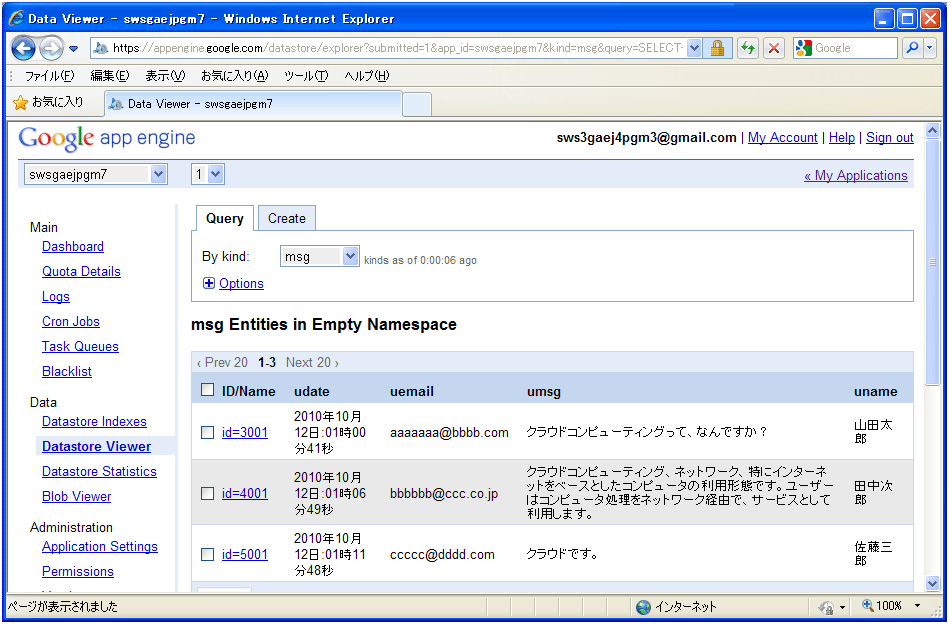Click the URL address bar
949x624 pixels.
pyautogui.click(x=390, y=48)
